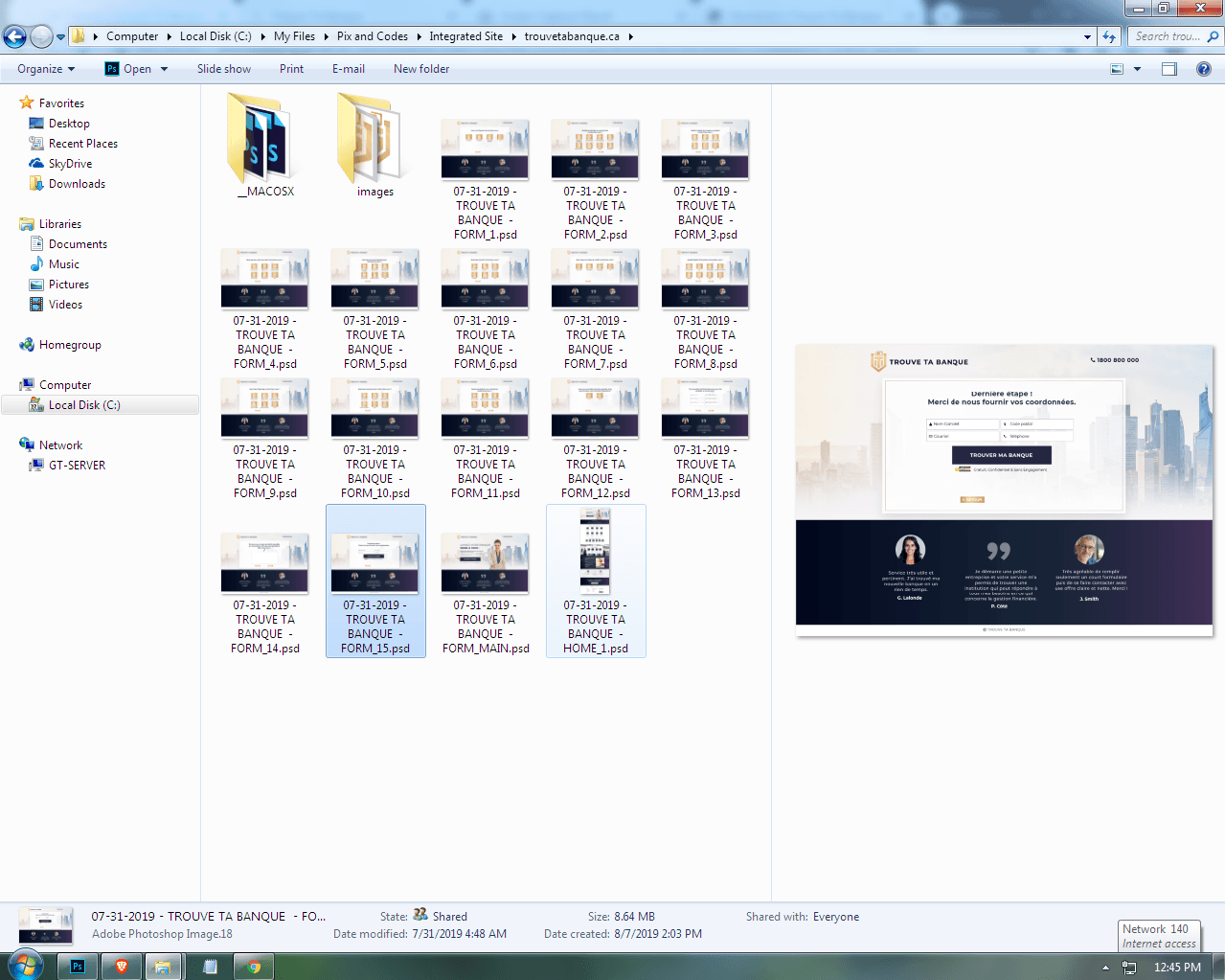The width and height of the screenshot is (1225, 980).
Task: Open Recent Places in Favorites
Action: [x=83, y=144]
